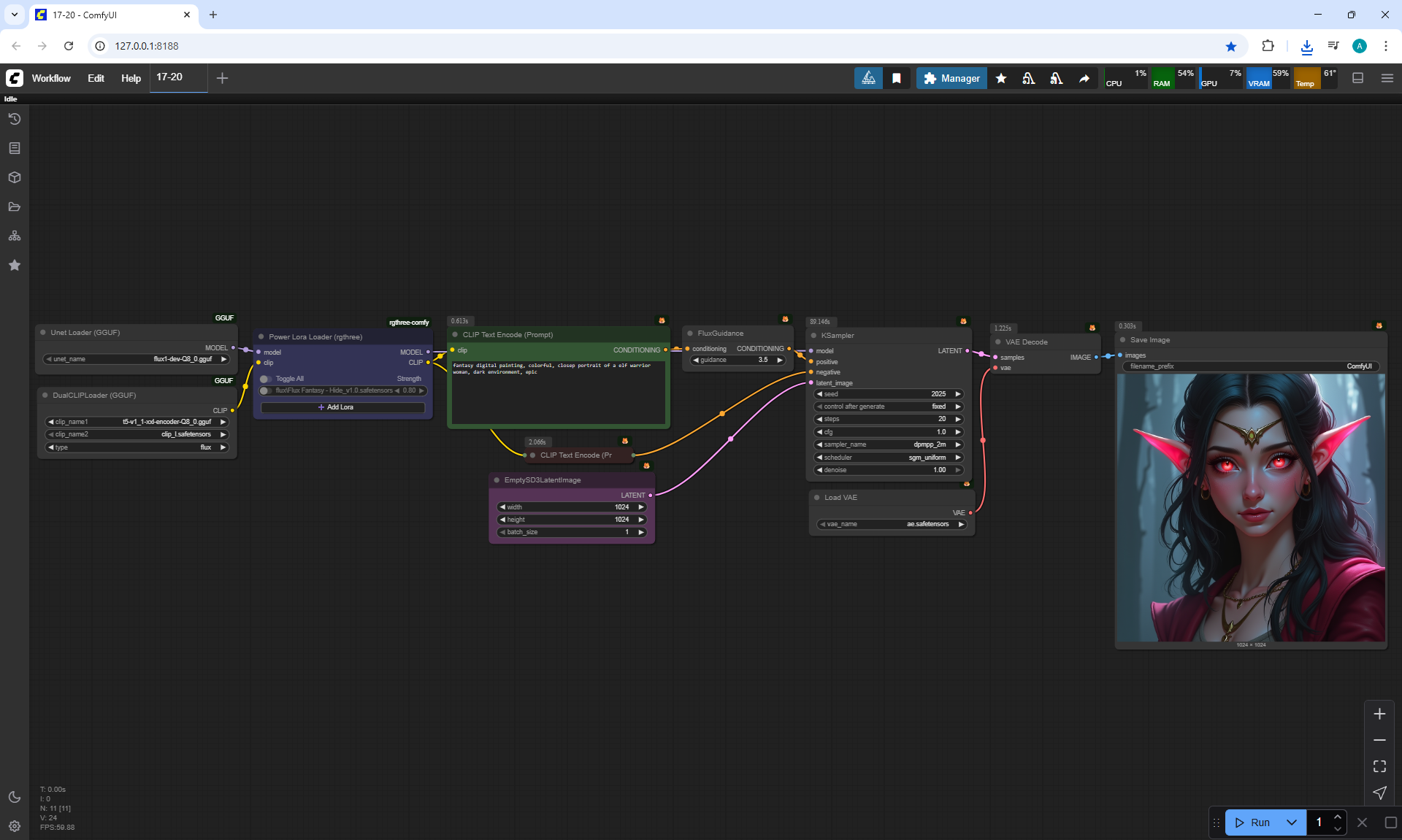
Task: Click fit view icon on canvas
Action: click(1379, 766)
